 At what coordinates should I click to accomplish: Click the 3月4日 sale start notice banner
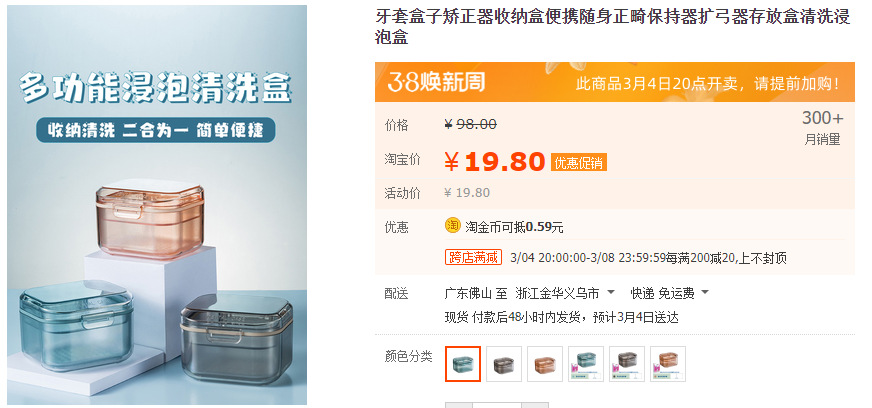click(x=707, y=84)
